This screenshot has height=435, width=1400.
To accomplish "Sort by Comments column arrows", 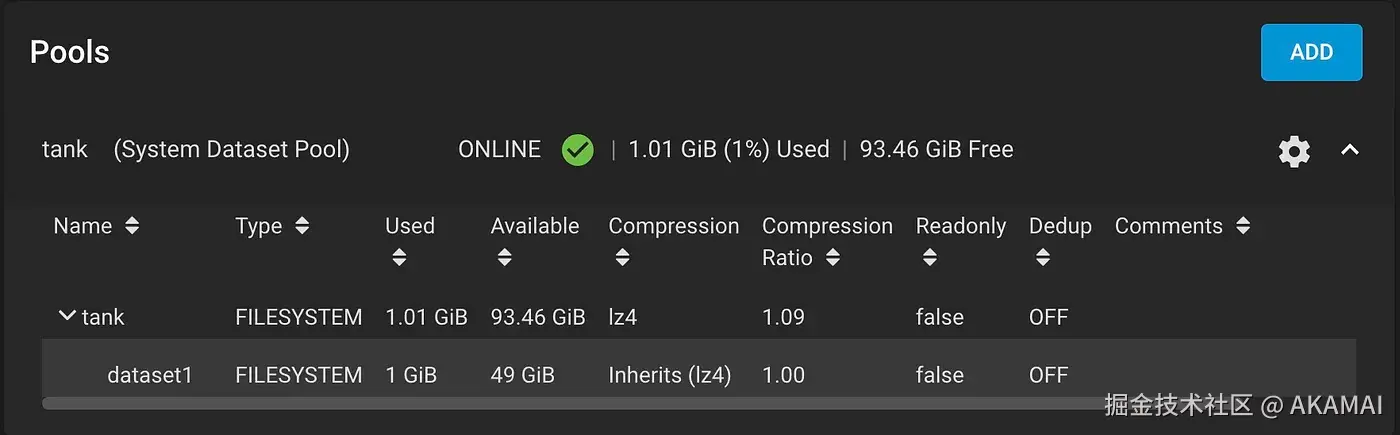I will pos(1243,226).
